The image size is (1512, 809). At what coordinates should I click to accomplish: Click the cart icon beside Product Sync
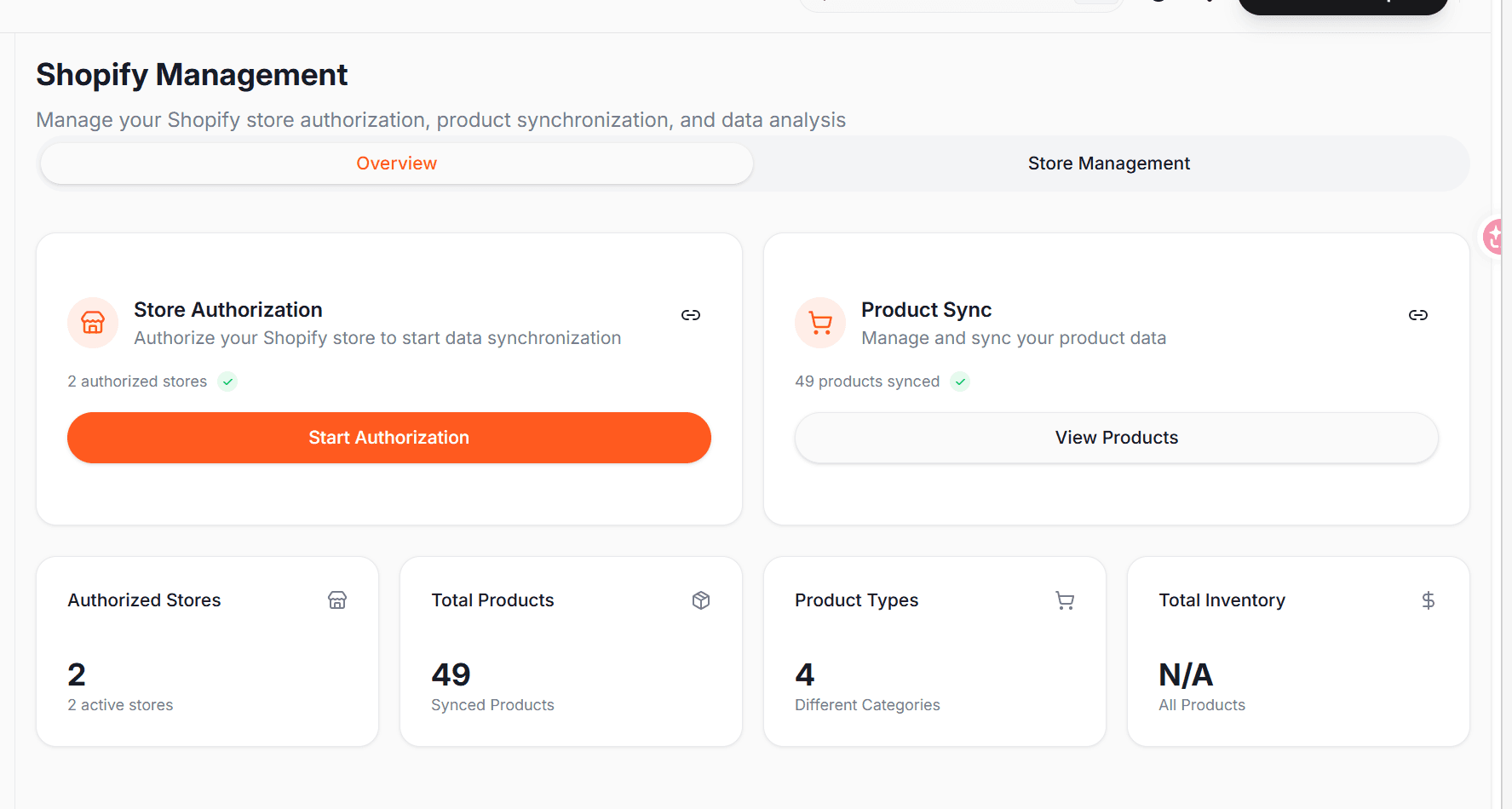tap(820, 323)
